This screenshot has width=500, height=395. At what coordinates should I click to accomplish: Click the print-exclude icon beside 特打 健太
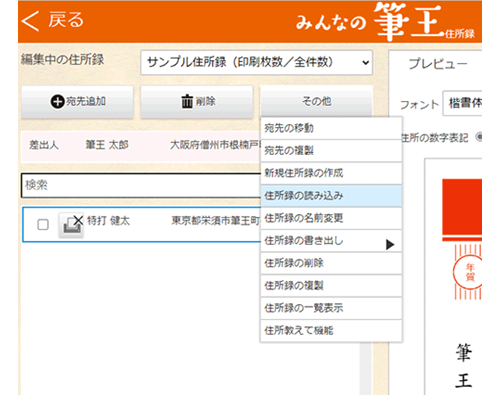coord(71,225)
